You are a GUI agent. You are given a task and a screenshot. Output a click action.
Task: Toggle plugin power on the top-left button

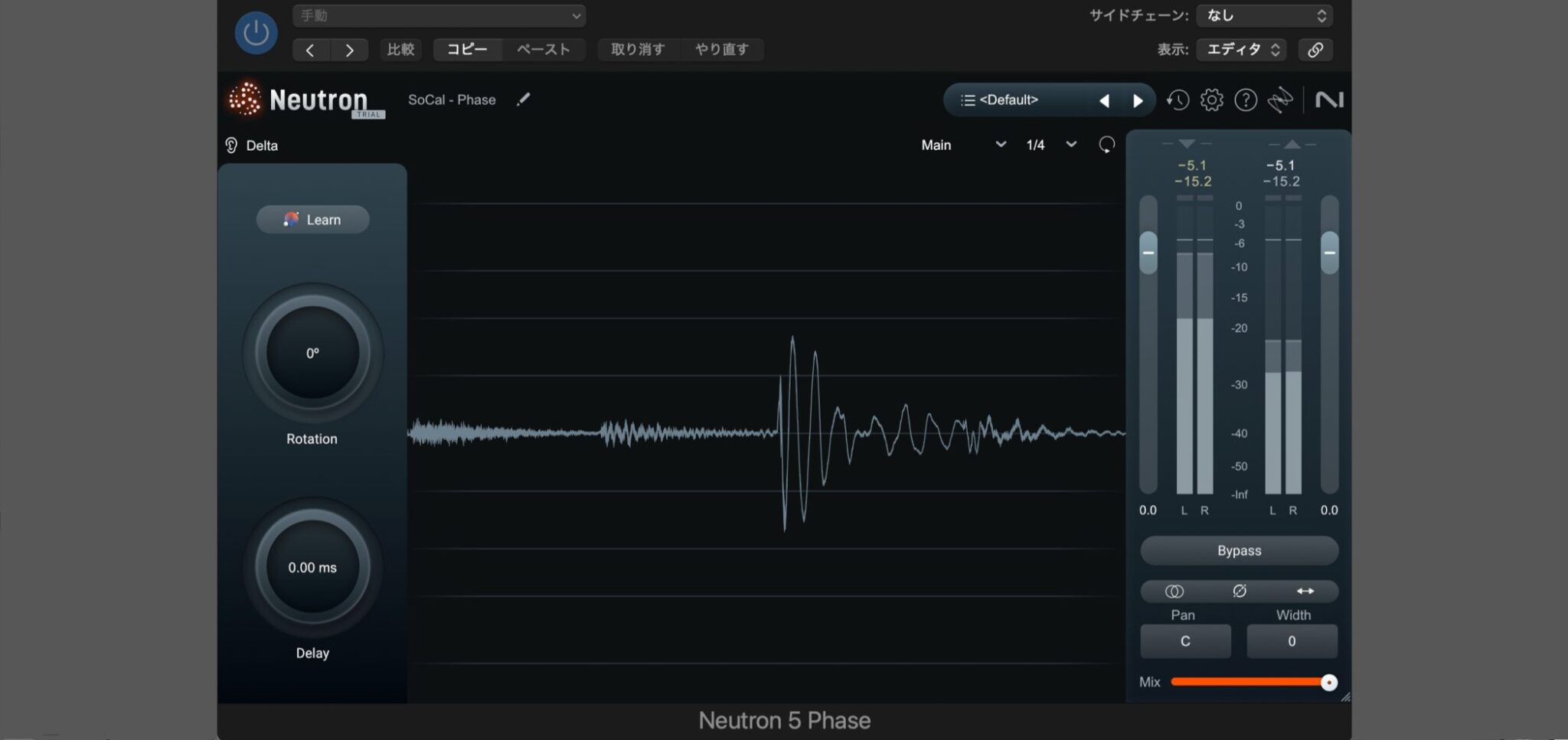(x=256, y=32)
